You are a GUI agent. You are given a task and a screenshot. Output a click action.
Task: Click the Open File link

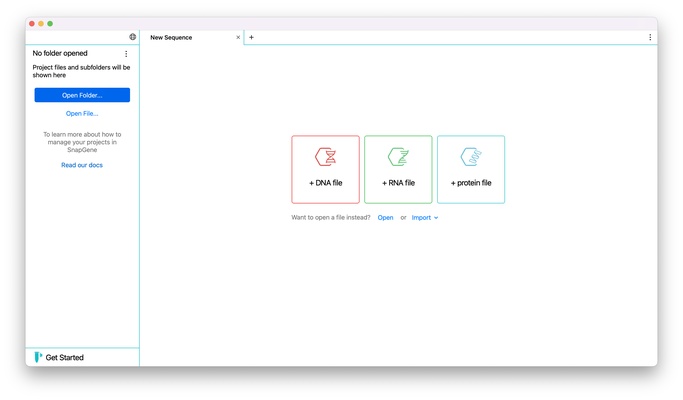coord(82,113)
